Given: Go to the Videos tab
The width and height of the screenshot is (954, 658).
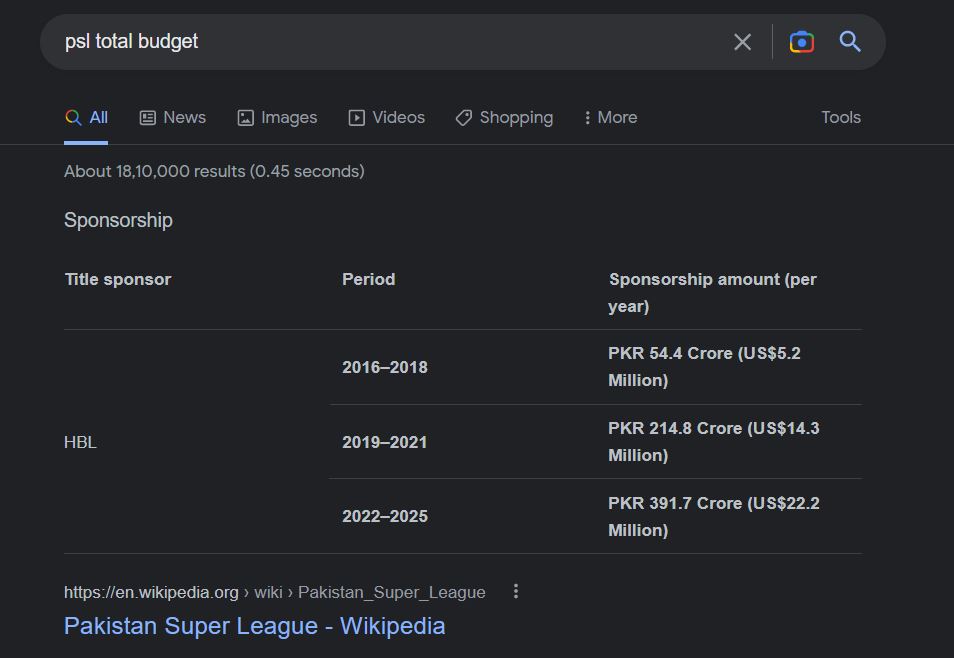Looking at the screenshot, I should tap(386, 117).
